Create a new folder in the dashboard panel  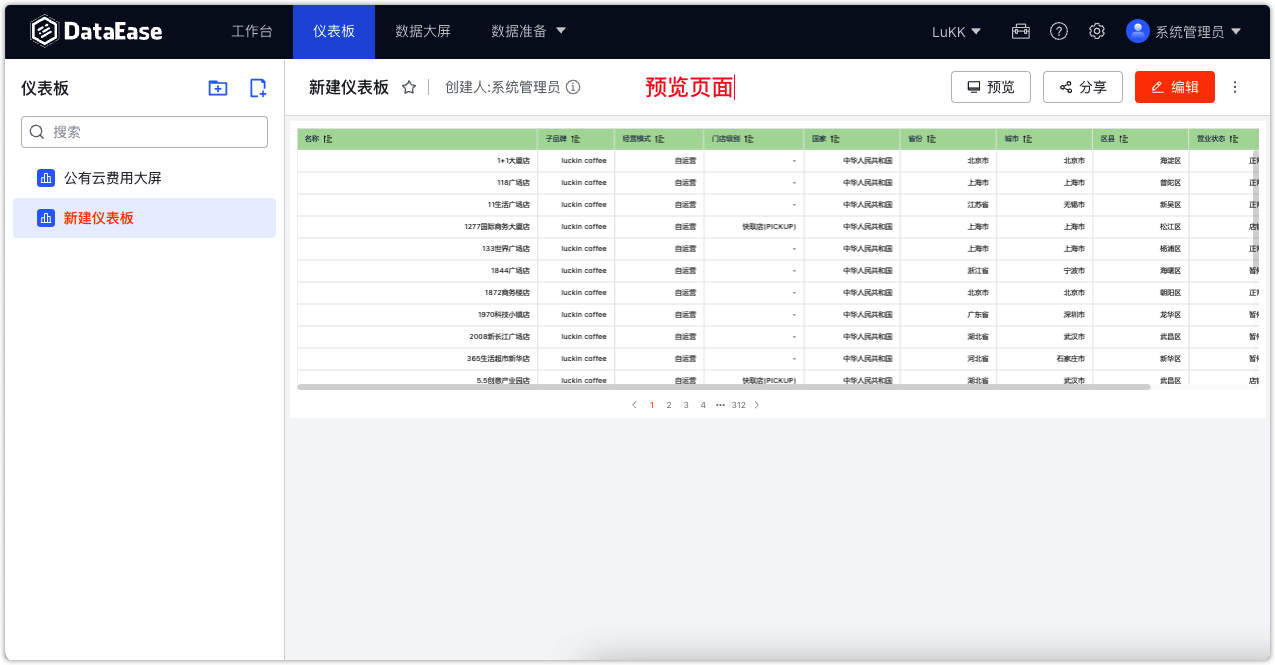pos(217,88)
